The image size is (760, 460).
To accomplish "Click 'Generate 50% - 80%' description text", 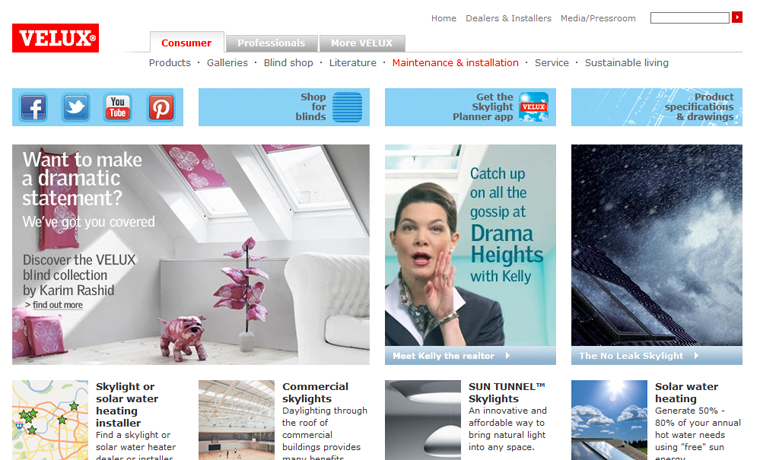I will [x=698, y=433].
